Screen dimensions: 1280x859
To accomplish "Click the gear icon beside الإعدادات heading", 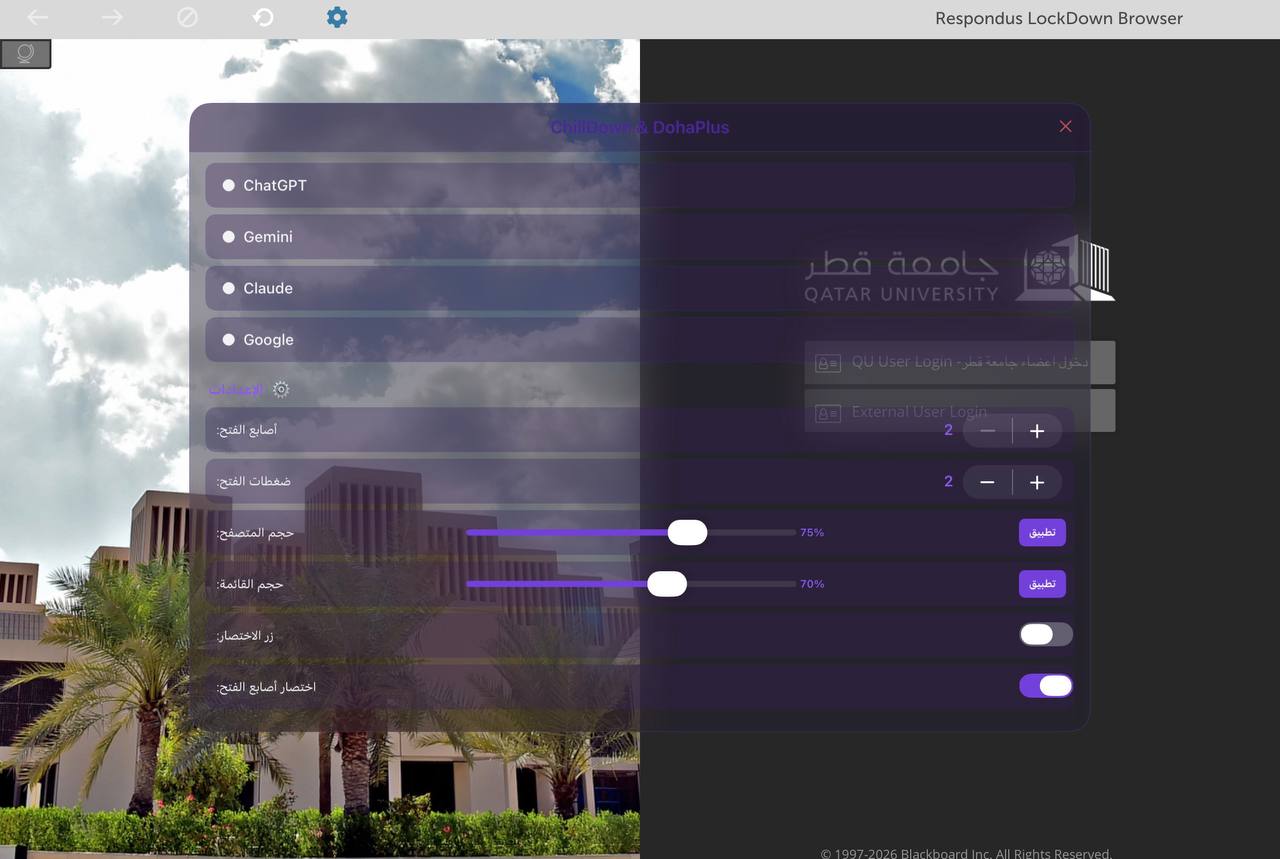I will (x=281, y=389).
